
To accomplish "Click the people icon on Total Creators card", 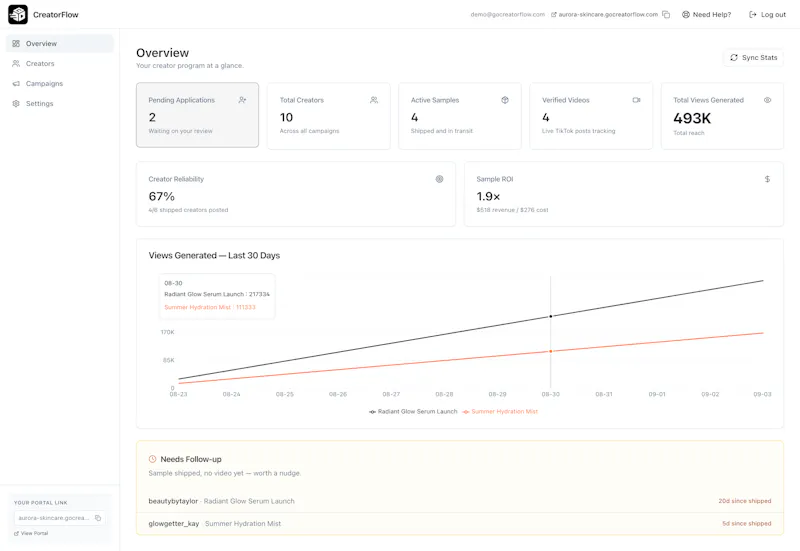I will coord(374,100).
